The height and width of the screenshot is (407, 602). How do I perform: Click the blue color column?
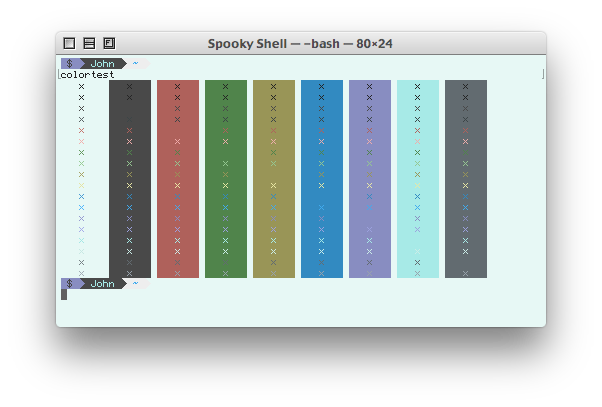pos(322,179)
